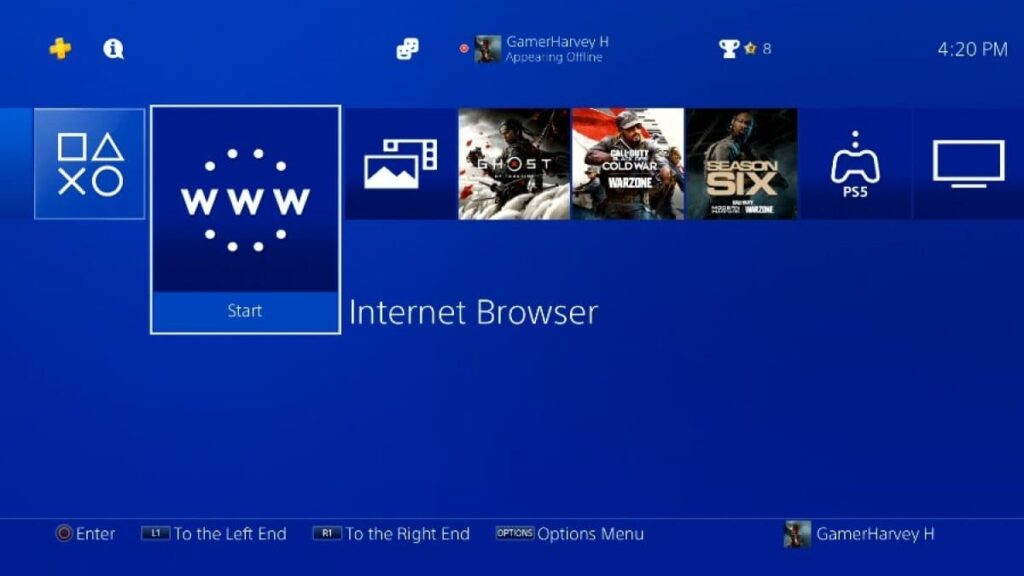Open the Trophies cup icon
The width and height of the screenshot is (1024, 576).
point(728,48)
